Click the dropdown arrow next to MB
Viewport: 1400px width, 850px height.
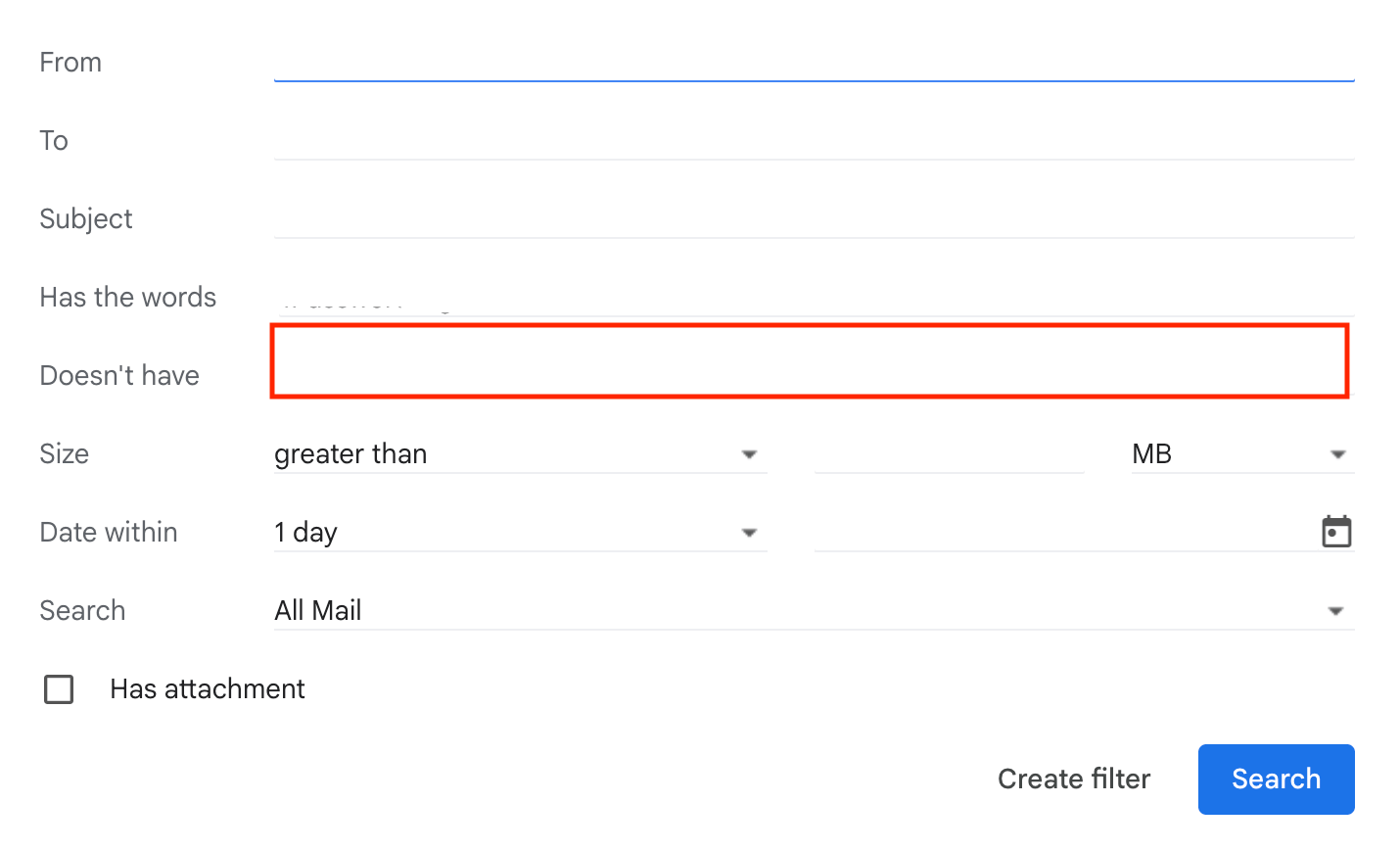(x=1337, y=454)
